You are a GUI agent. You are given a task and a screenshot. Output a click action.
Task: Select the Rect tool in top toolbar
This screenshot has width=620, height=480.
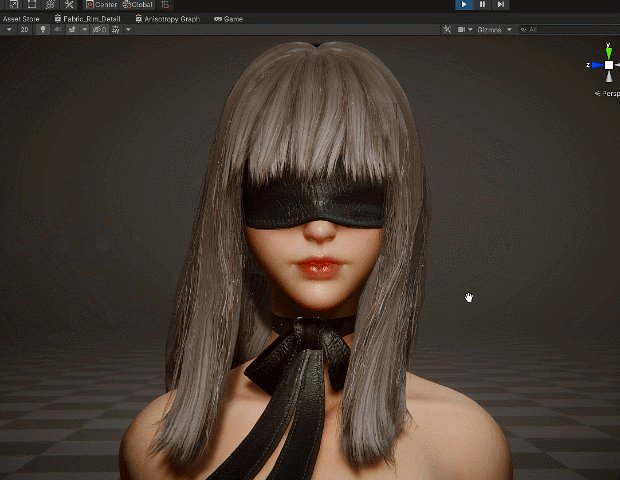(x=32, y=4)
